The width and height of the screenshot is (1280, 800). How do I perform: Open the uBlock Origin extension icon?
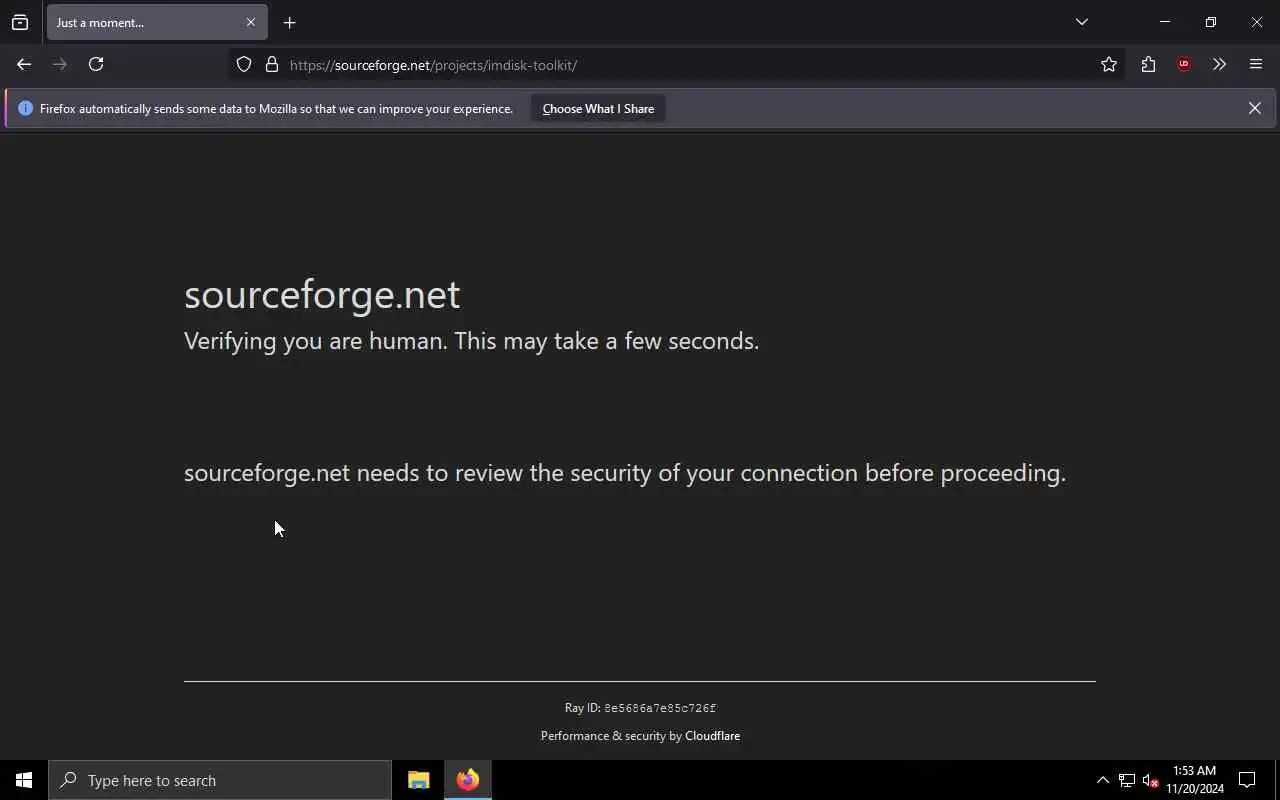1184,64
